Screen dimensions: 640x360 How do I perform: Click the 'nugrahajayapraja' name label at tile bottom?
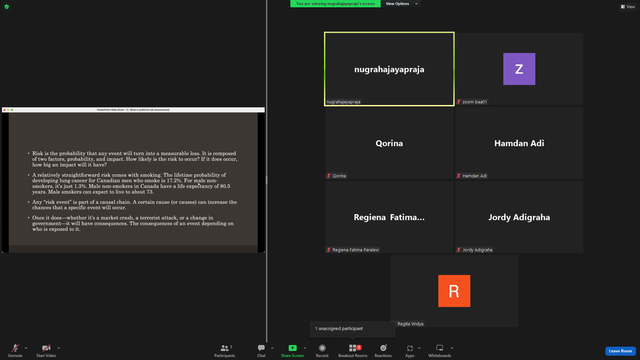coord(343,102)
